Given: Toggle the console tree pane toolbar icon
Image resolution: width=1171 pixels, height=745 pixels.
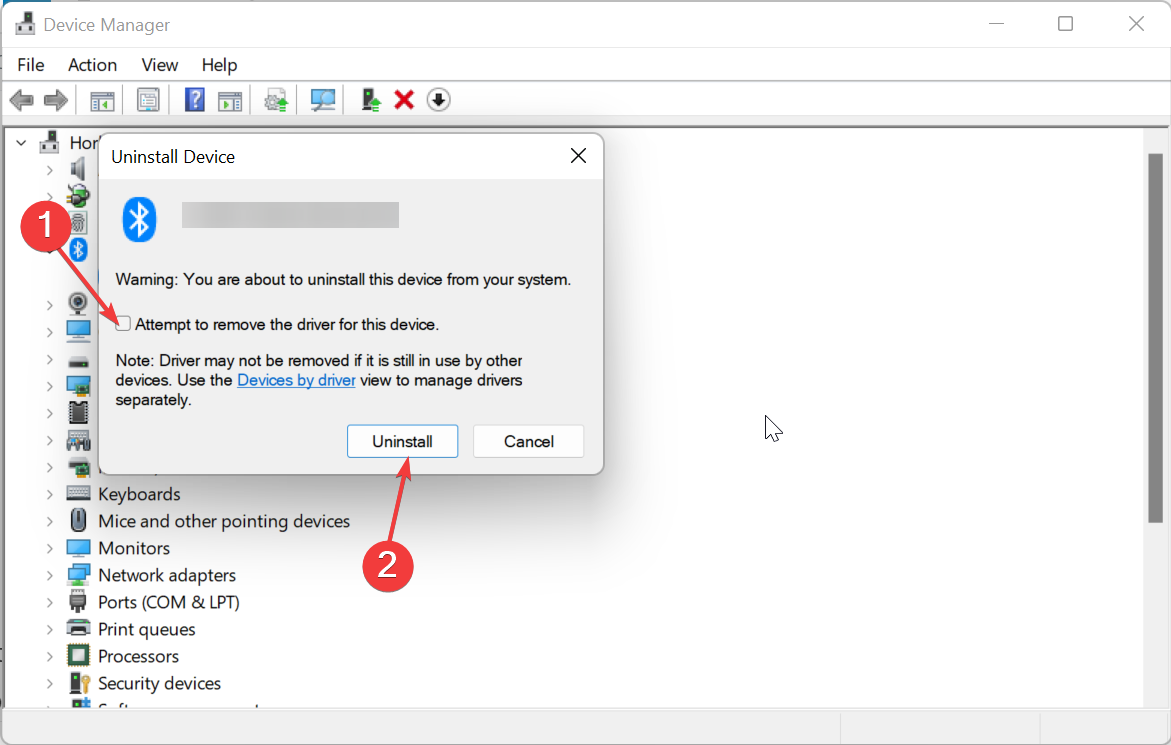Looking at the screenshot, I should (102, 100).
